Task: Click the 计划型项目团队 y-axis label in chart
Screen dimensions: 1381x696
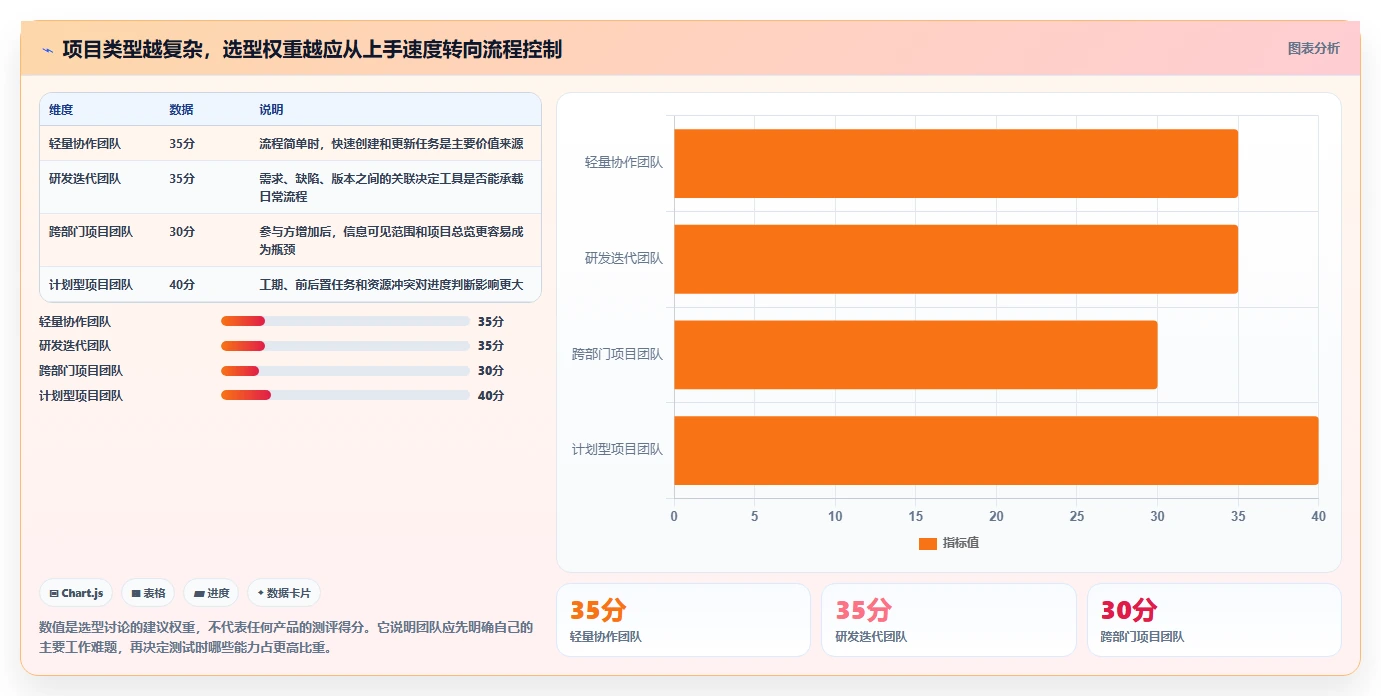Action: [x=617, y=449]
